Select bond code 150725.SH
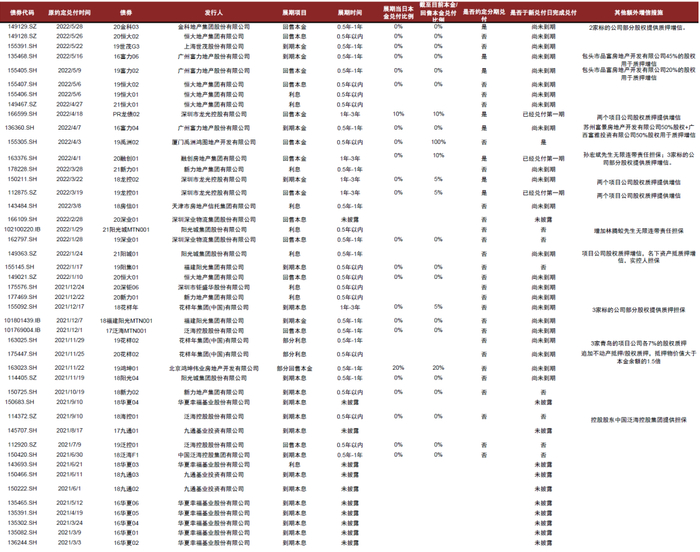Viewport: 700px width, 552px height. click(x=21, y=392)
